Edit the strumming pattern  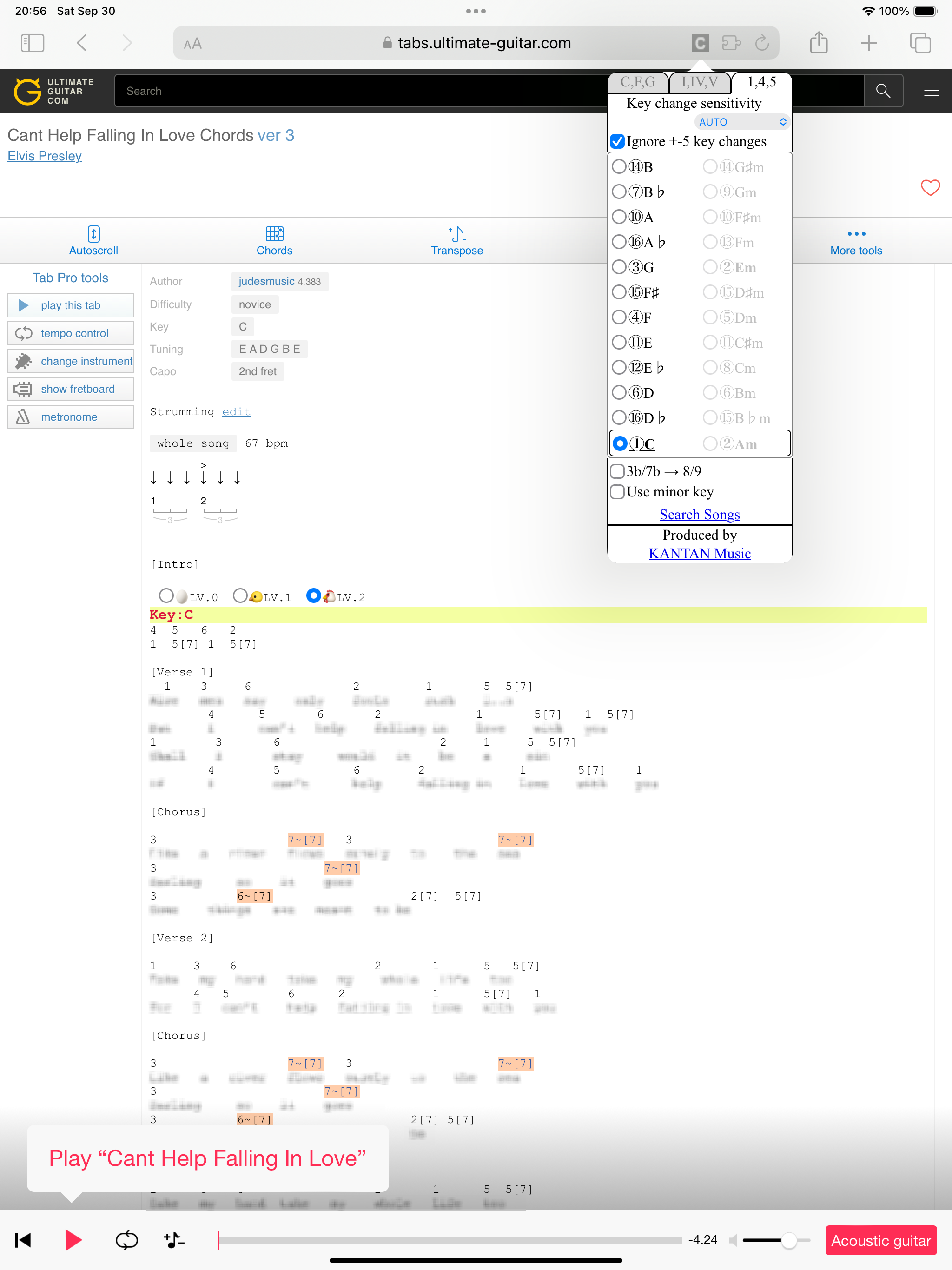pos(236,412)
